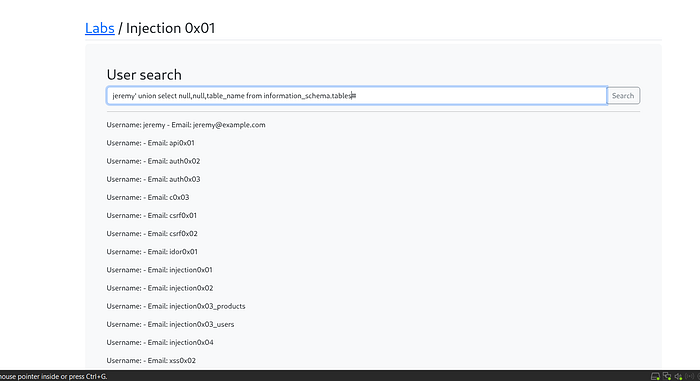Select result row Email: injection0x03_products
The height and width of the screenshot is (381, 700).
click(x=176, y=306)
